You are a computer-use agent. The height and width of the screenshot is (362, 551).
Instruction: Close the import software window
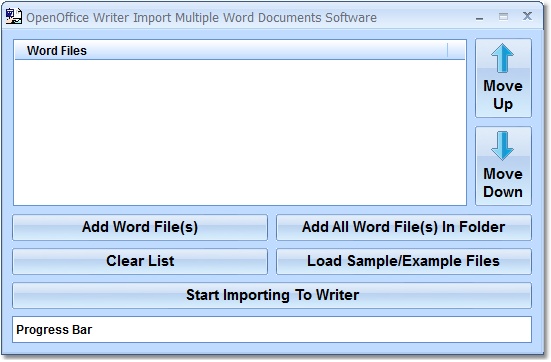click(527, 16)
